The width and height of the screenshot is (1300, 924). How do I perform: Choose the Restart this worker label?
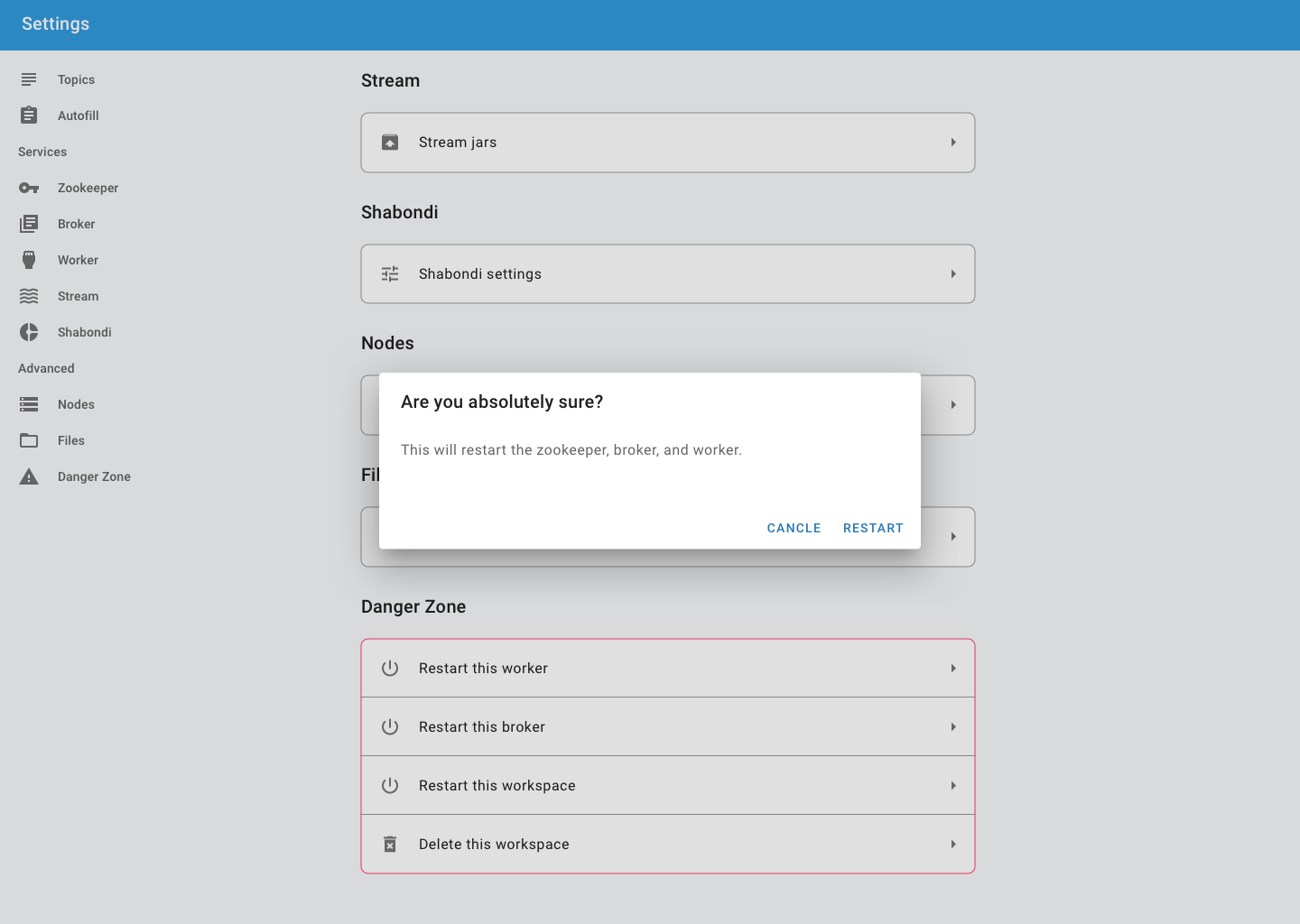click(x=483, y=669)
